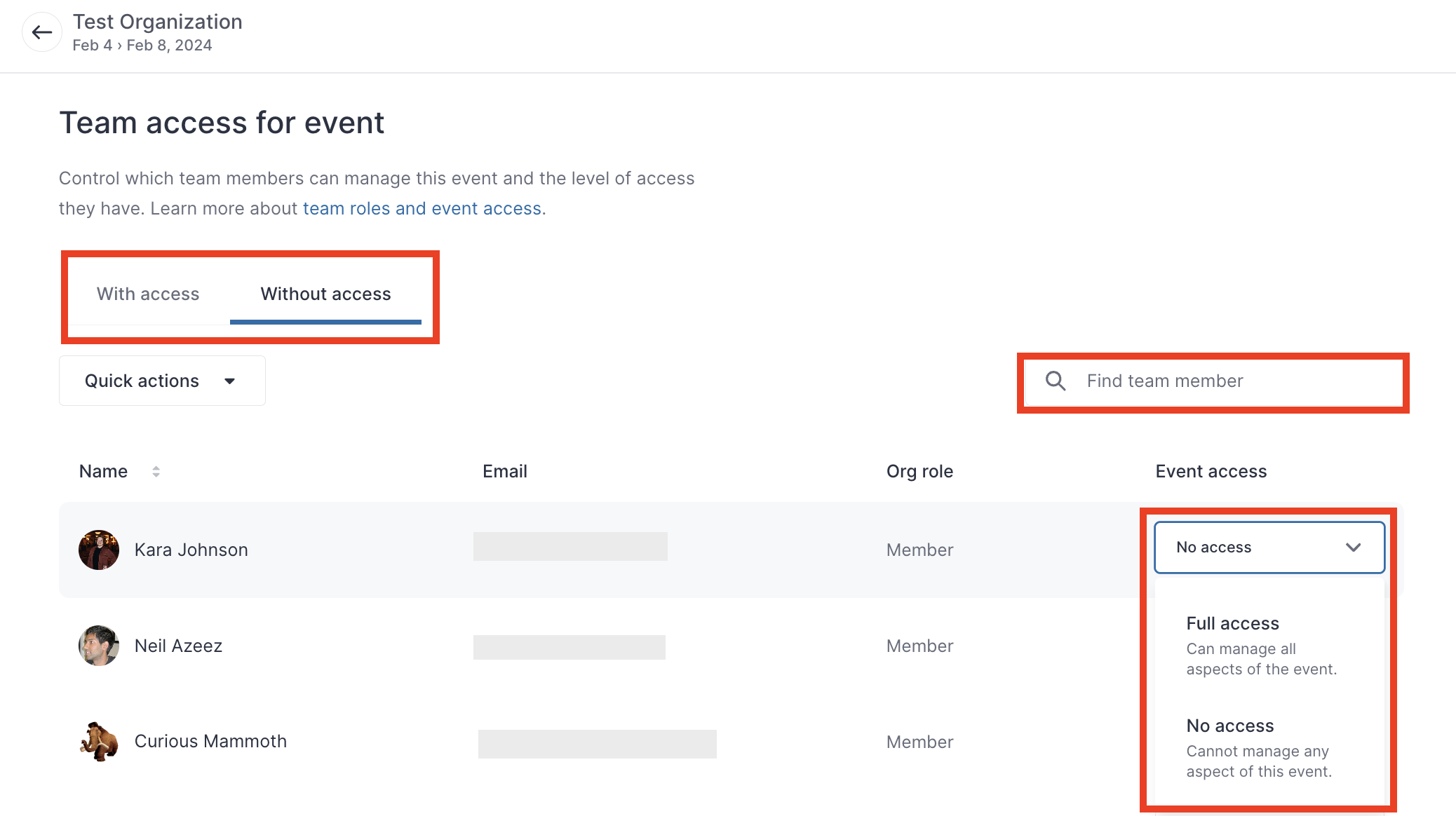Focus the Find team member field
1456x816 pixels.
(x=1213, y=381)
